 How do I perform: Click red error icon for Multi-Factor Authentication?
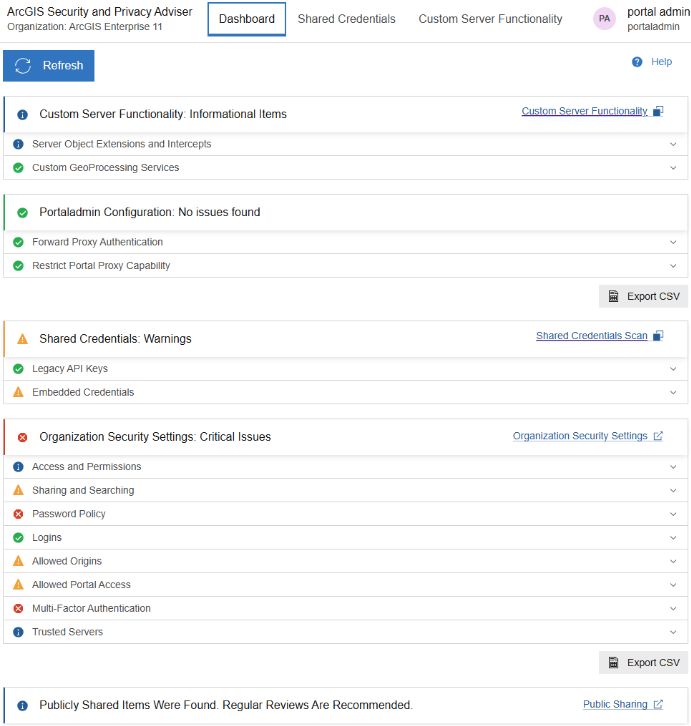(18, 608)
